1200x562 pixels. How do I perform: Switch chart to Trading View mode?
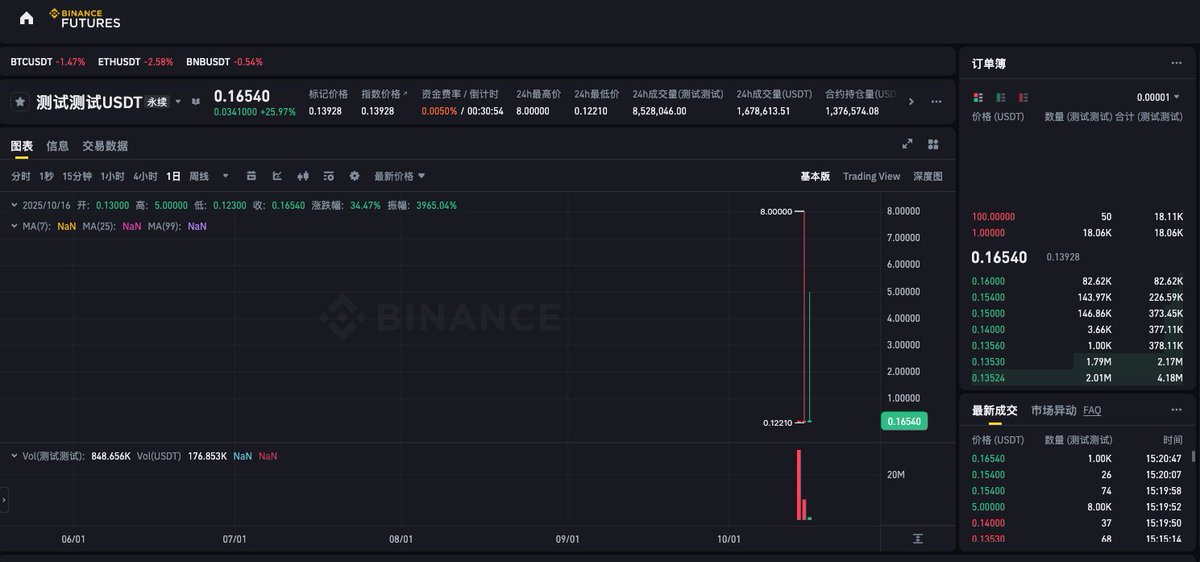click(871, 176)
